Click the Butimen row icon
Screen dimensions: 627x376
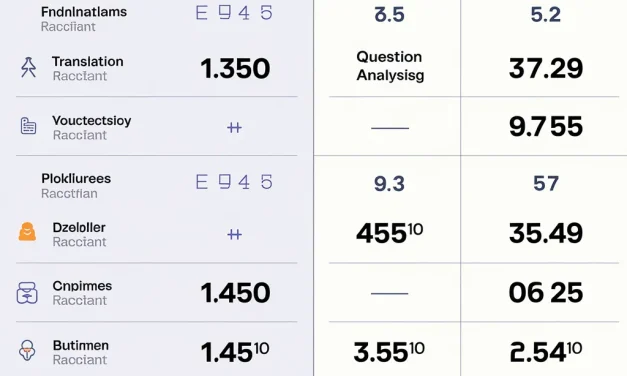(27, 350)
